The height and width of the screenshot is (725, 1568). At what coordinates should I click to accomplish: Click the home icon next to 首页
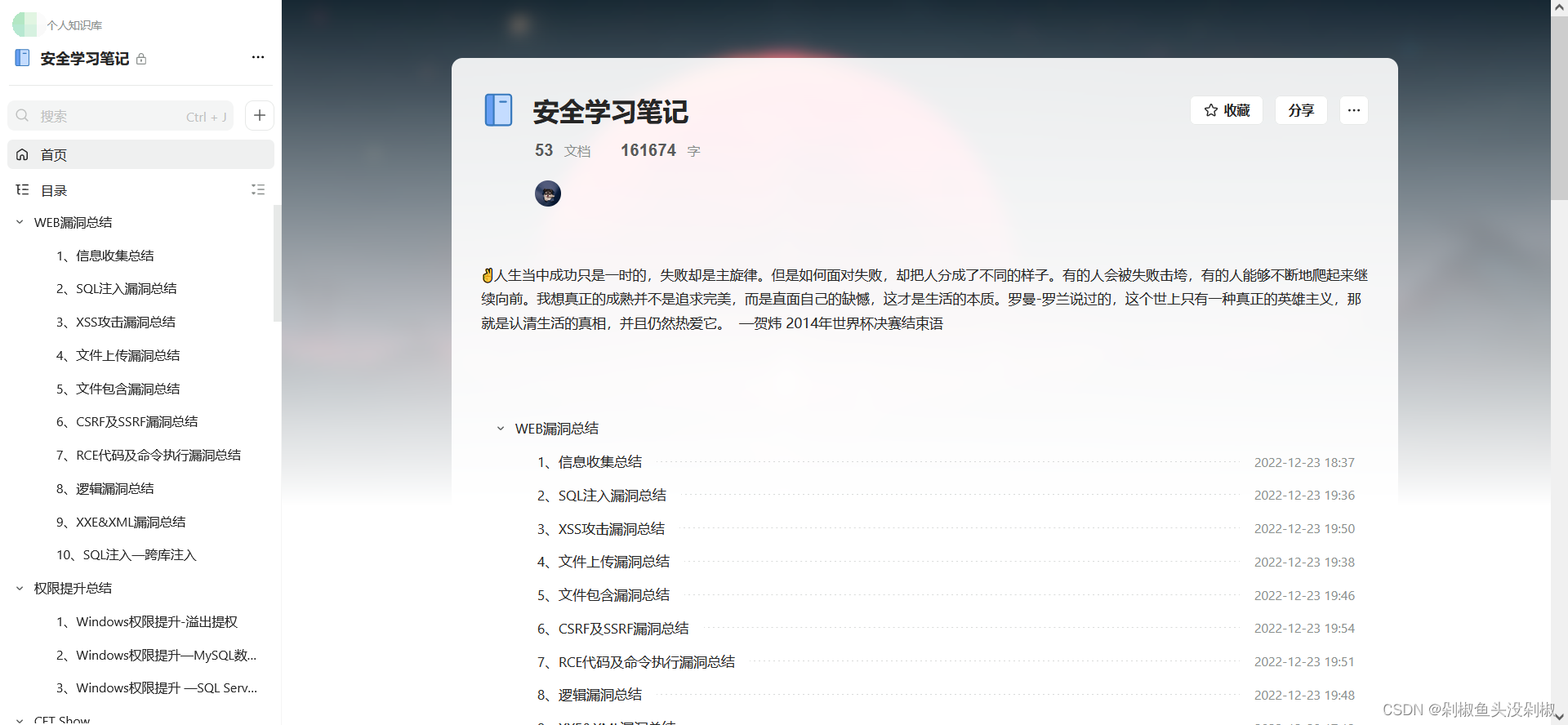tap(22, 154)
